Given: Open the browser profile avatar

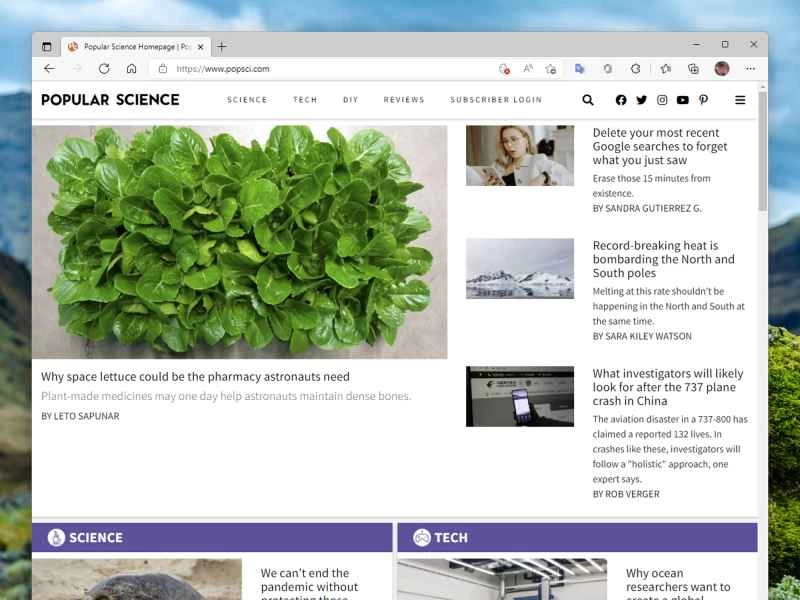Looking at the screenshot, I should pos(722,70).
